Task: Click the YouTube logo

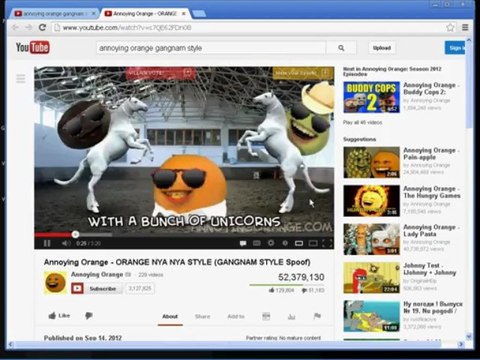Action: tap(33, 47)
